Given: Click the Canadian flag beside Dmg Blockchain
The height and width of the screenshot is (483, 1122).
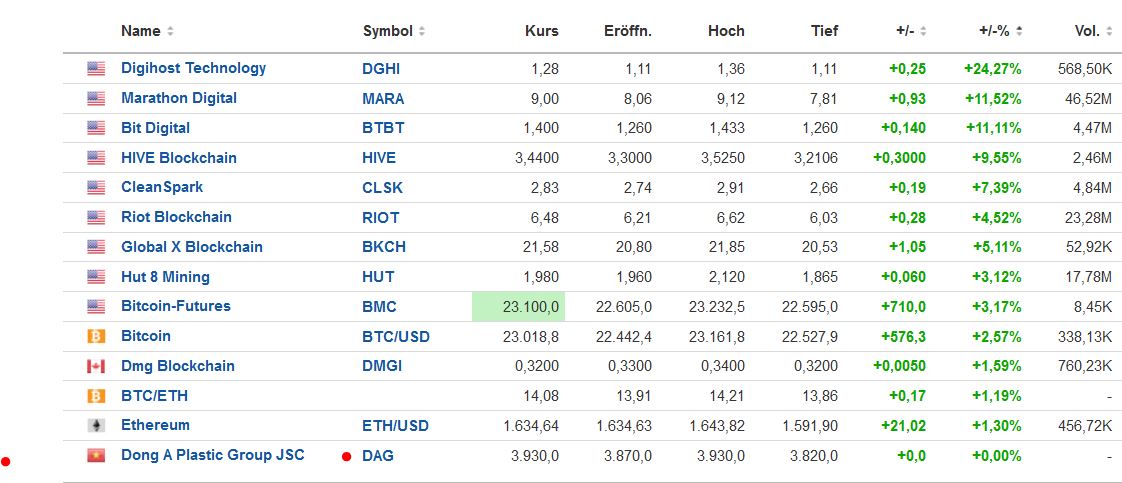Looking at the screenshot, I should pos(96,366).
